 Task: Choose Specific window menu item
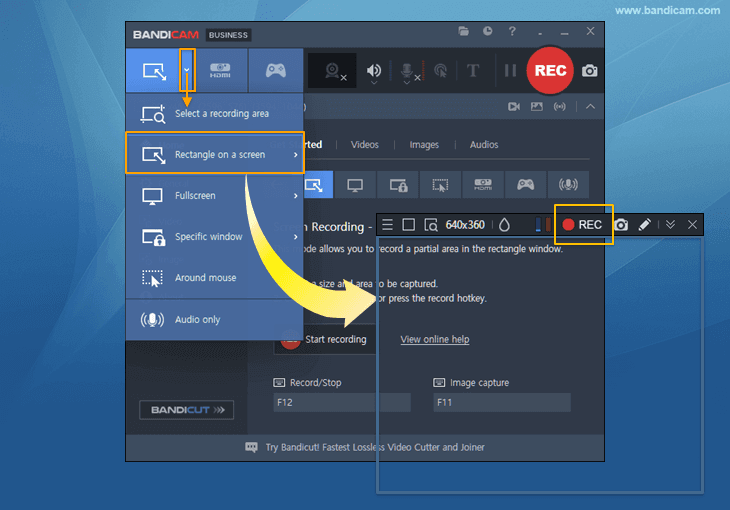(215, 237)
